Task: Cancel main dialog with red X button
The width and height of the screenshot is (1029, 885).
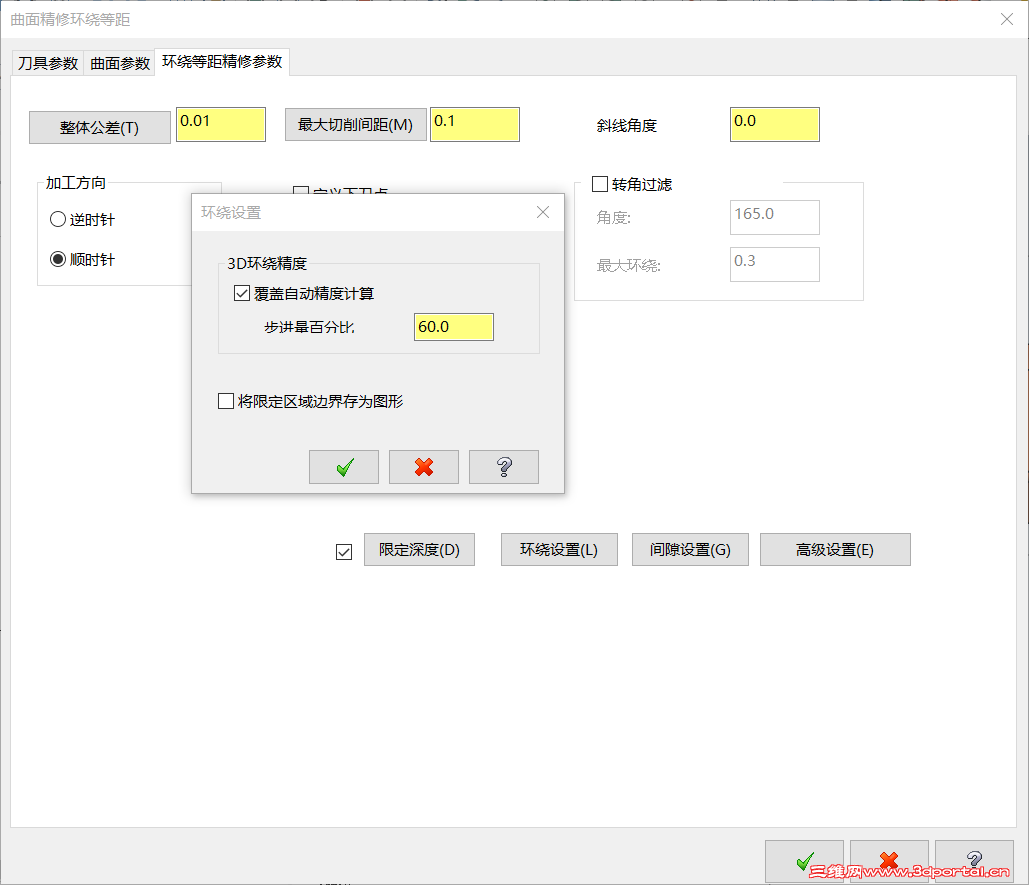Action: 887,861
